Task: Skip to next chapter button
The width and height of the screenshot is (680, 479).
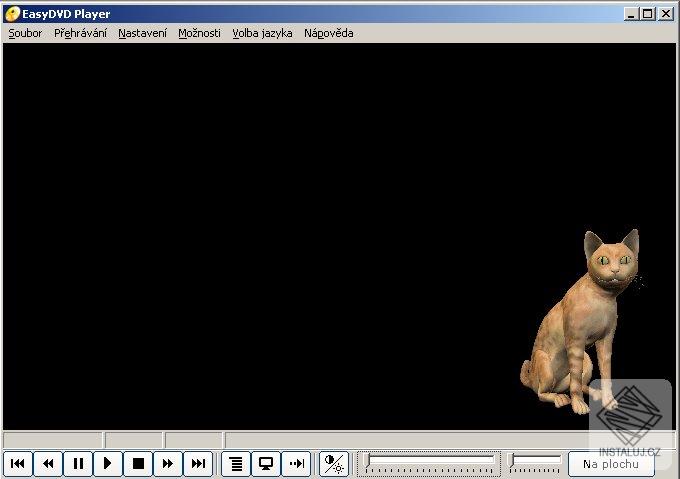Action: pyautogui.click(x=198, y=463)
